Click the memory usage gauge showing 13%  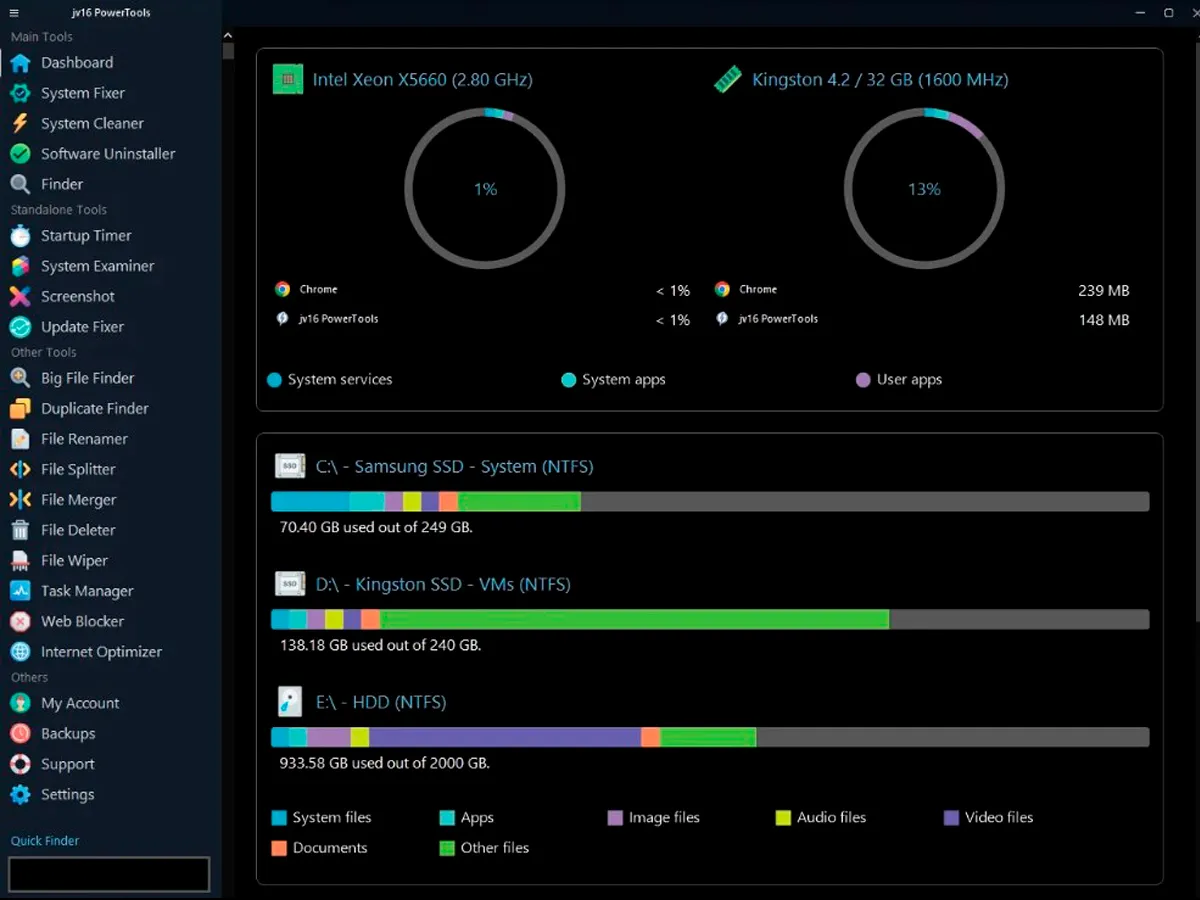(x=924, y=189)
